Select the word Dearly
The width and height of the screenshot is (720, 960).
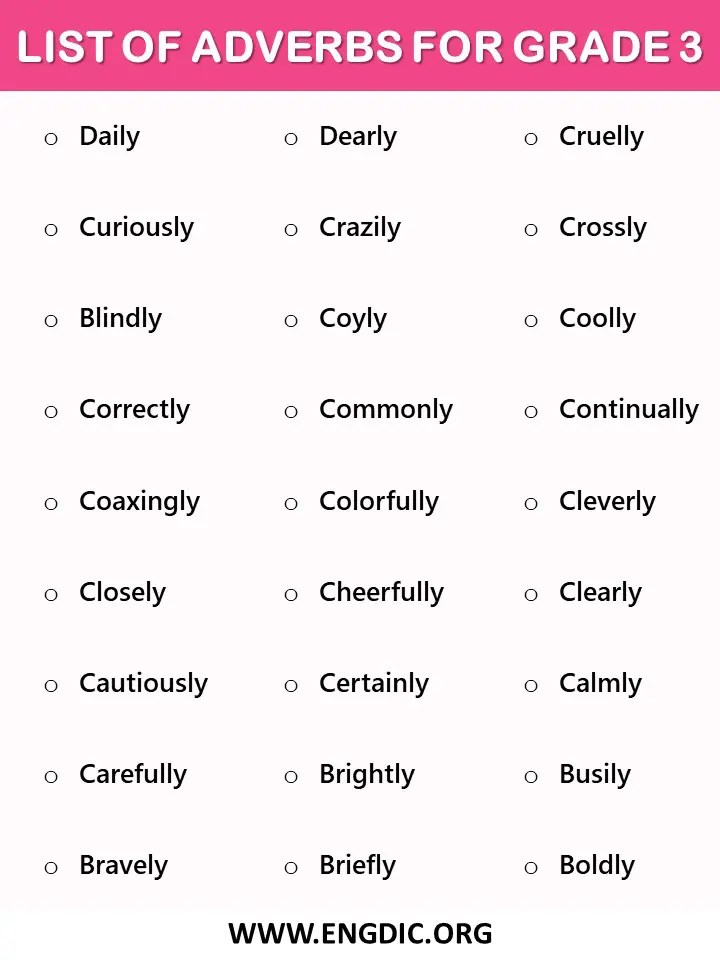click(x=358, y=137)
